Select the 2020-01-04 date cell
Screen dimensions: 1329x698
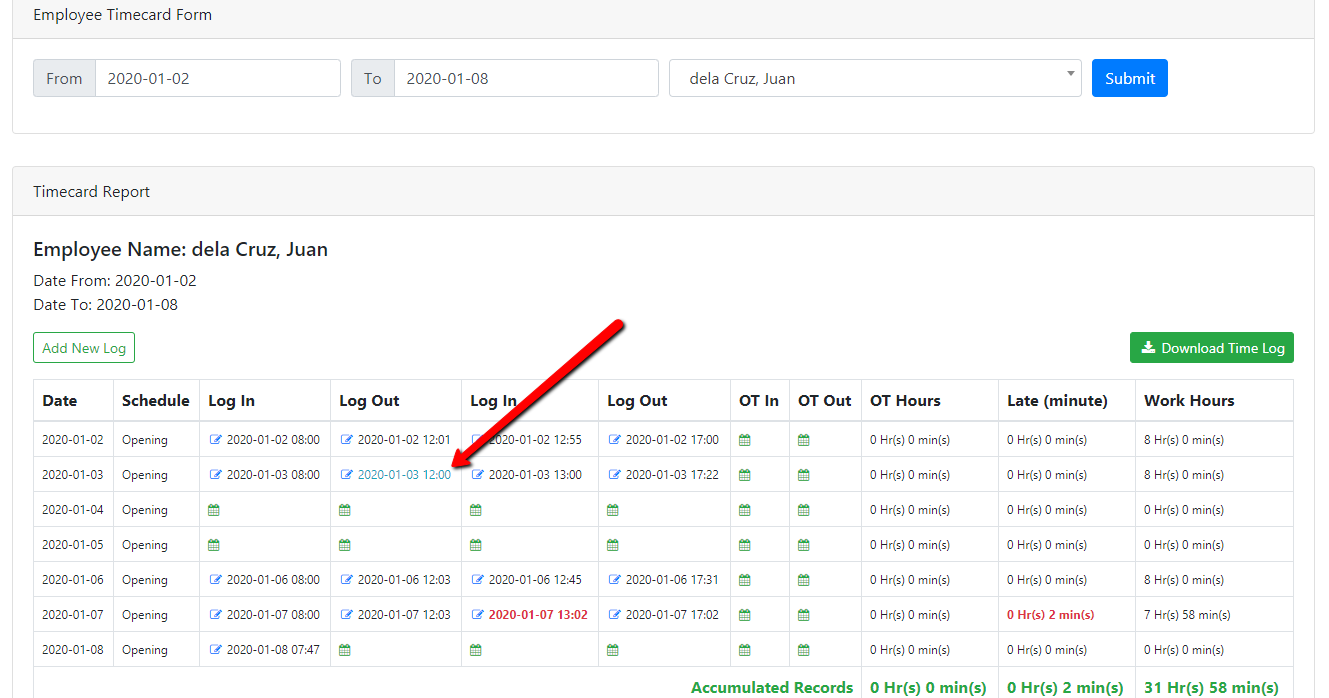(73, 510)
